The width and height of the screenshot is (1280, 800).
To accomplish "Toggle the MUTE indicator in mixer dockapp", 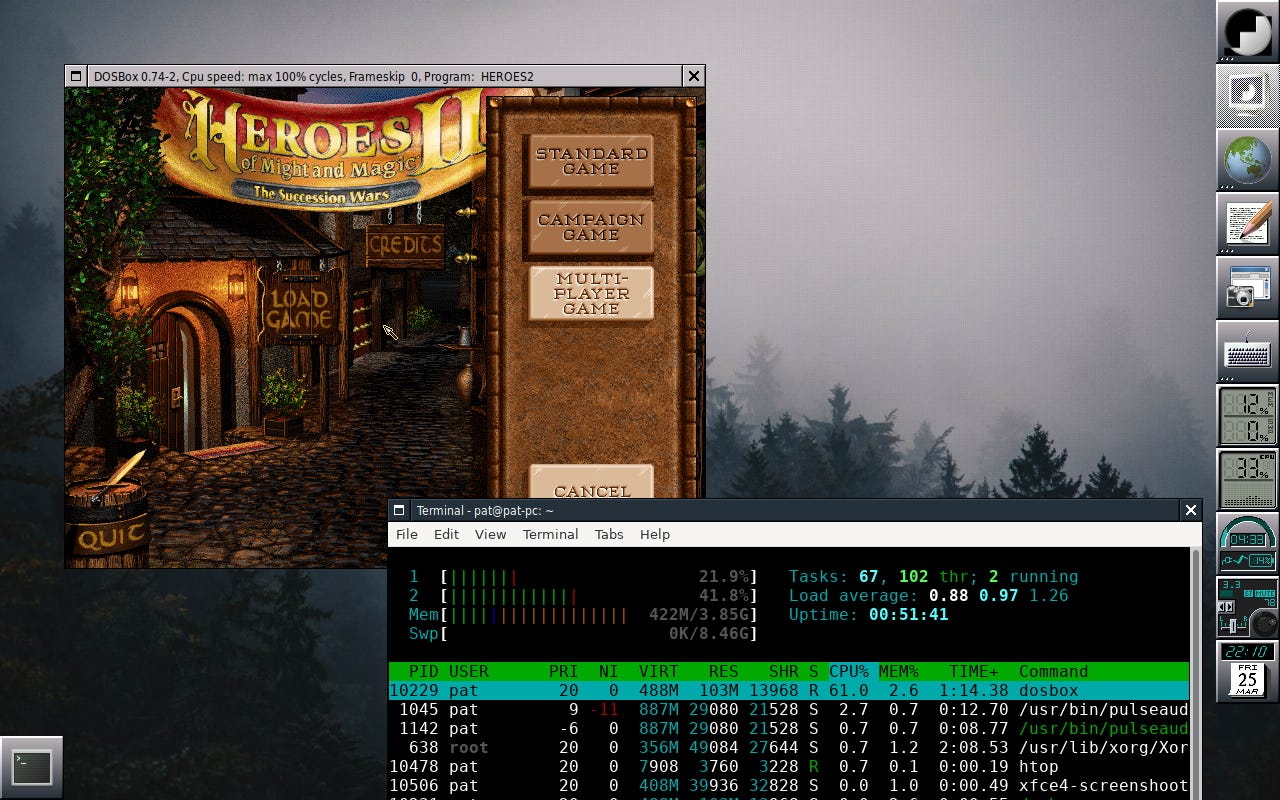I will (1265, 593).
